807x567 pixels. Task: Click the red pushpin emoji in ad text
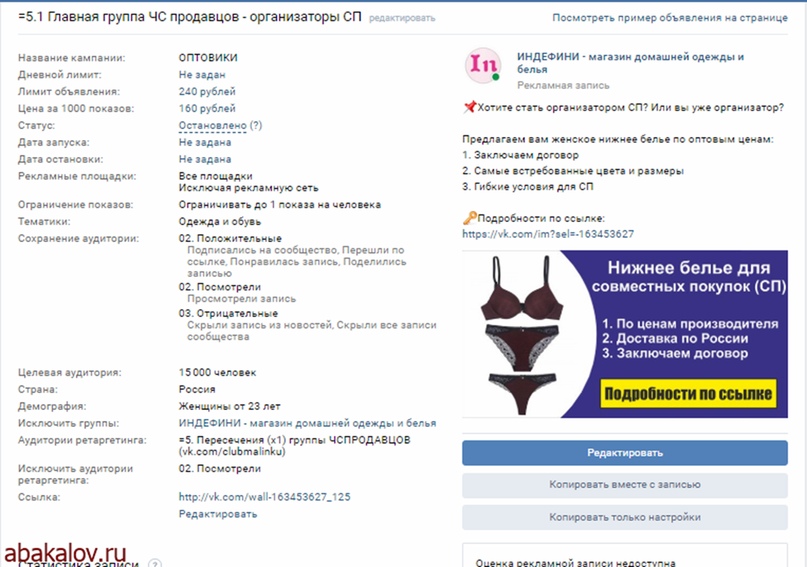pos(469,107)
